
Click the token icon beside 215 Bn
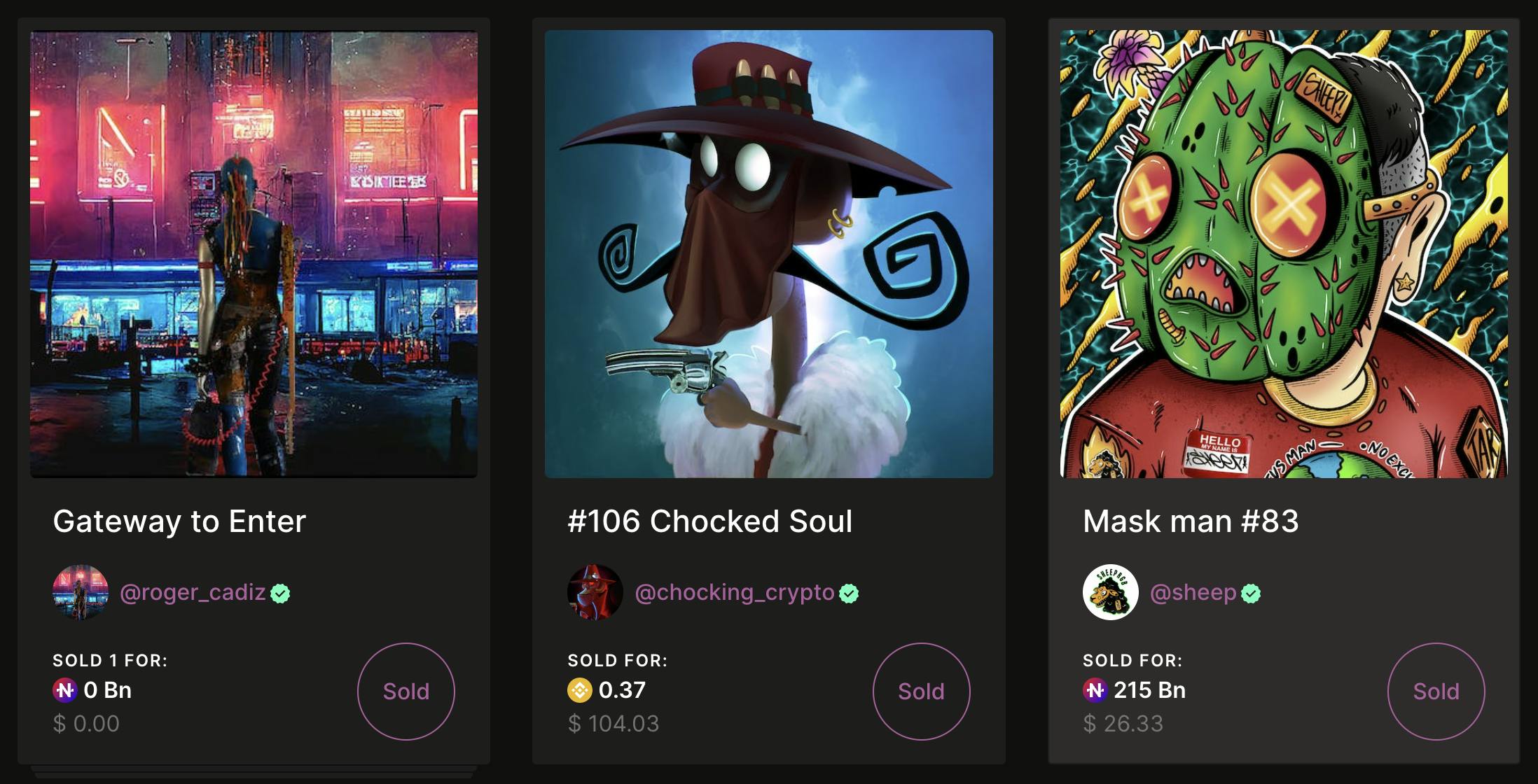1095,690
